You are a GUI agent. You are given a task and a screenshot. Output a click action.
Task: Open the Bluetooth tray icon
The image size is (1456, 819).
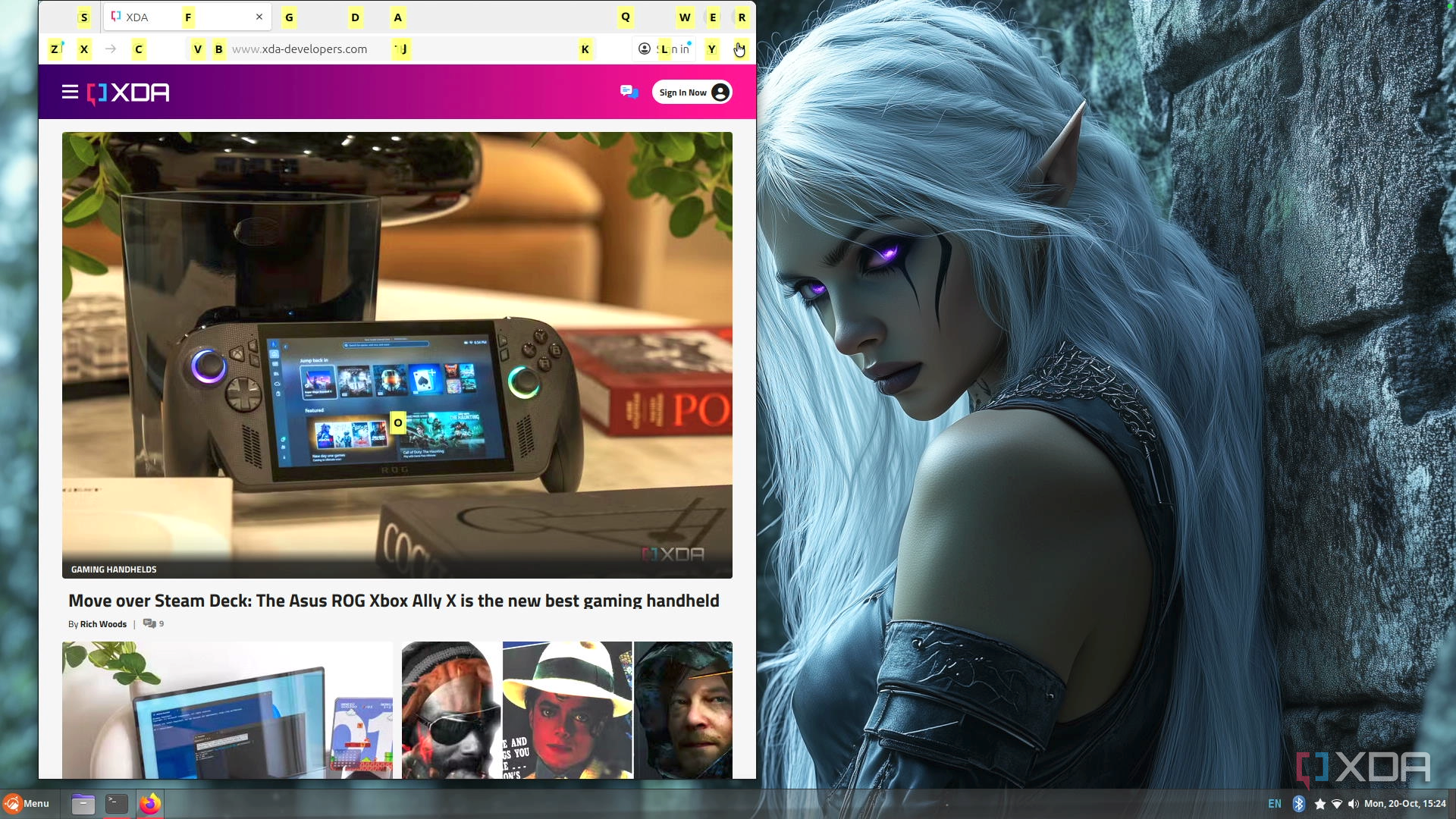[1298, 804]
